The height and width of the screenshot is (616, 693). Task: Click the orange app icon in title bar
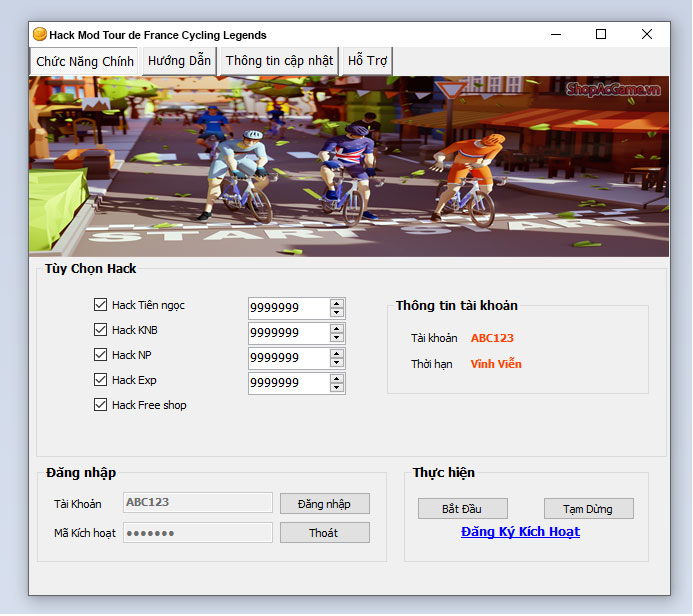[x=40, y=34]
